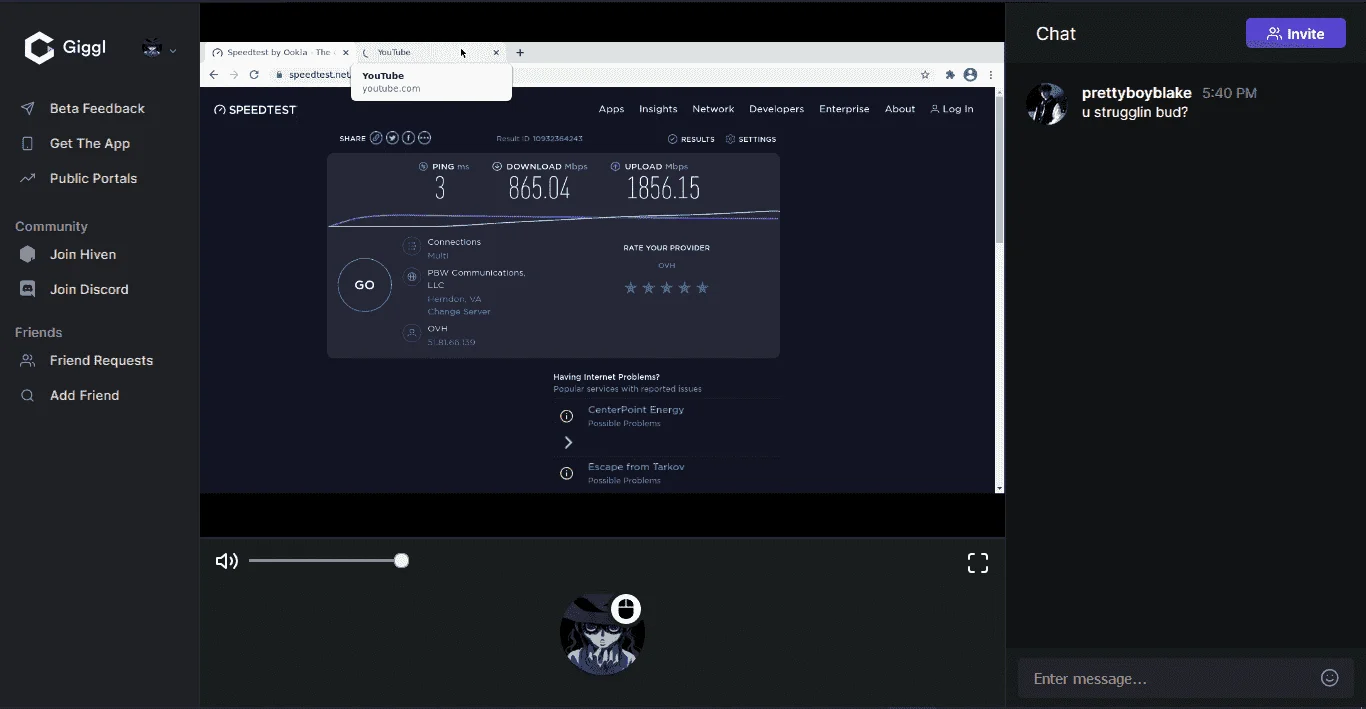The height and width of the screenshot is (709, 1366).
Task: Select Get The App sidebar item
Action: click(x=90, y=143)
